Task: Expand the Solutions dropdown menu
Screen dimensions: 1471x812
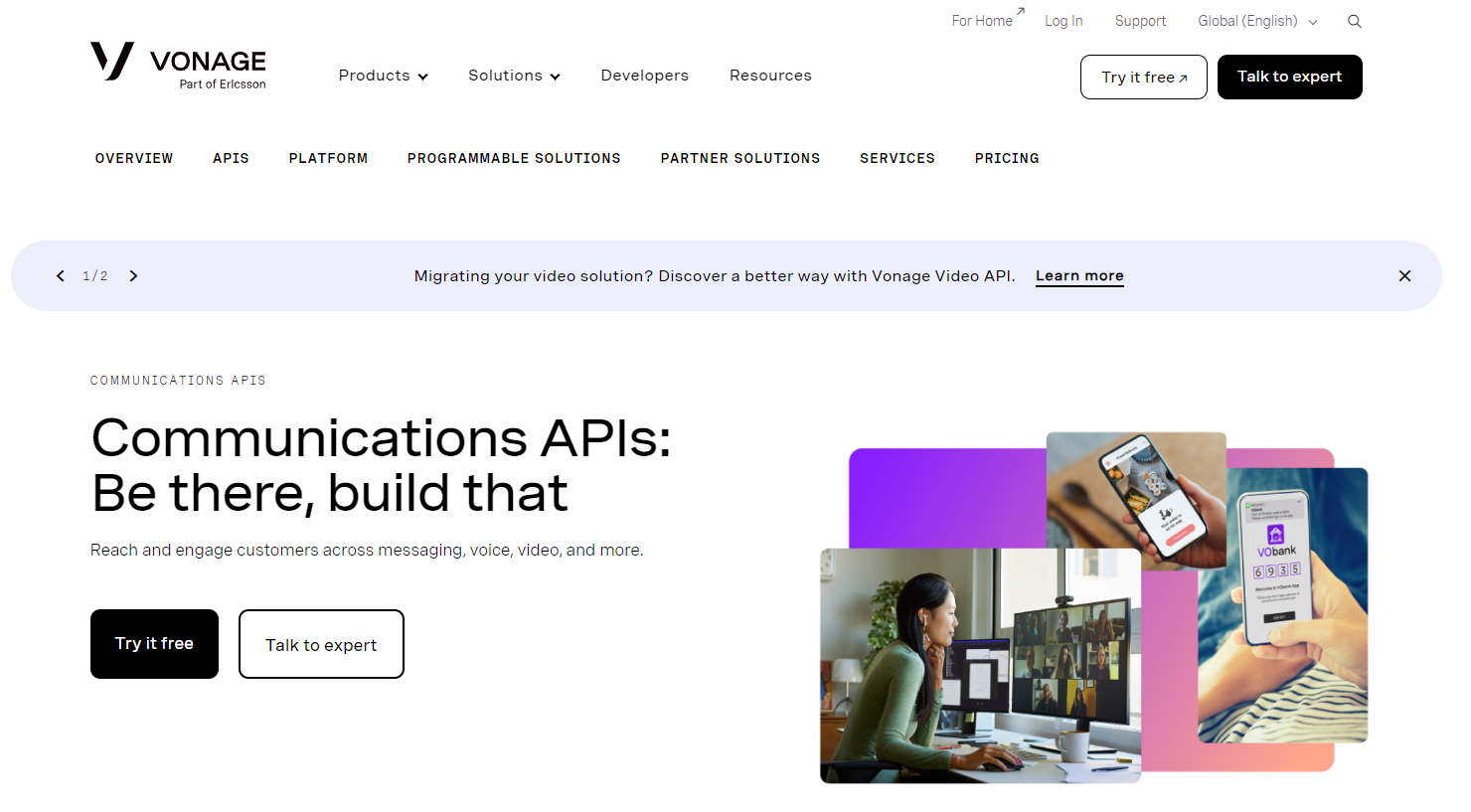Action: tap(514, 76)
